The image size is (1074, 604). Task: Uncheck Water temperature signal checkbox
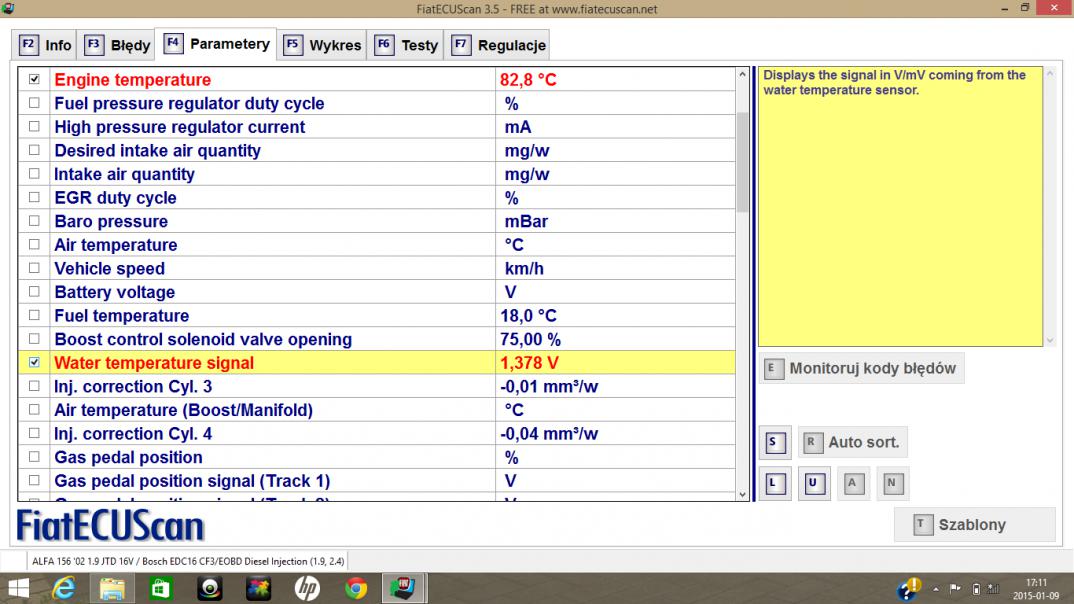[35, 363]
